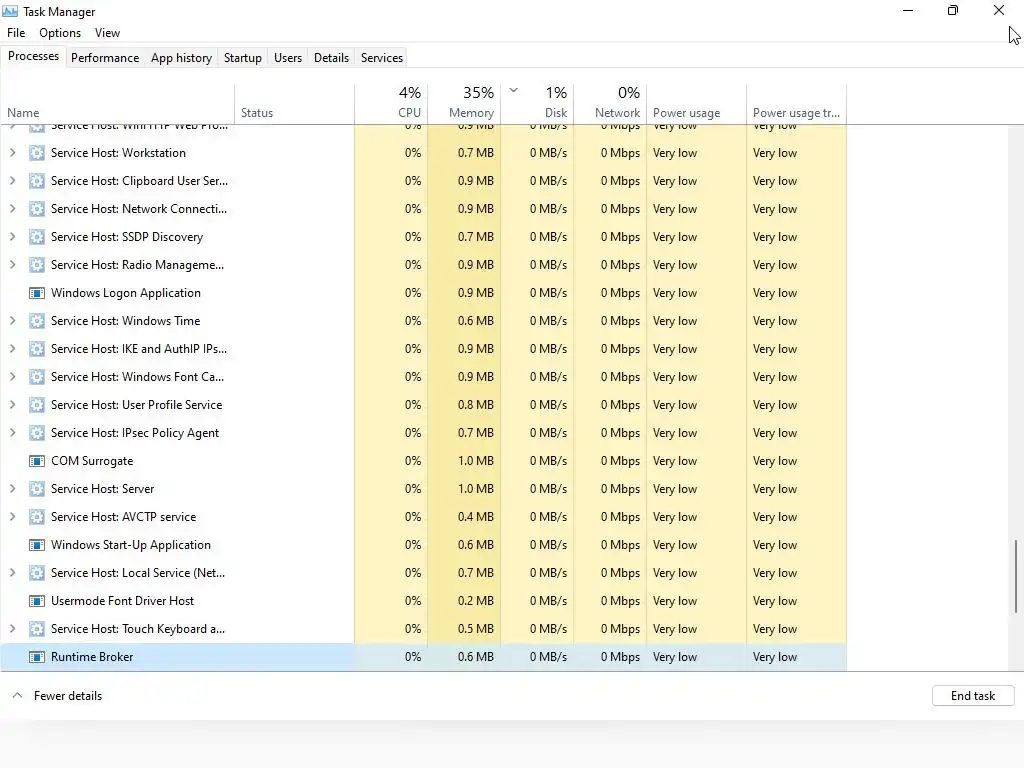Restore down the Task Manager window

(953, 10)
